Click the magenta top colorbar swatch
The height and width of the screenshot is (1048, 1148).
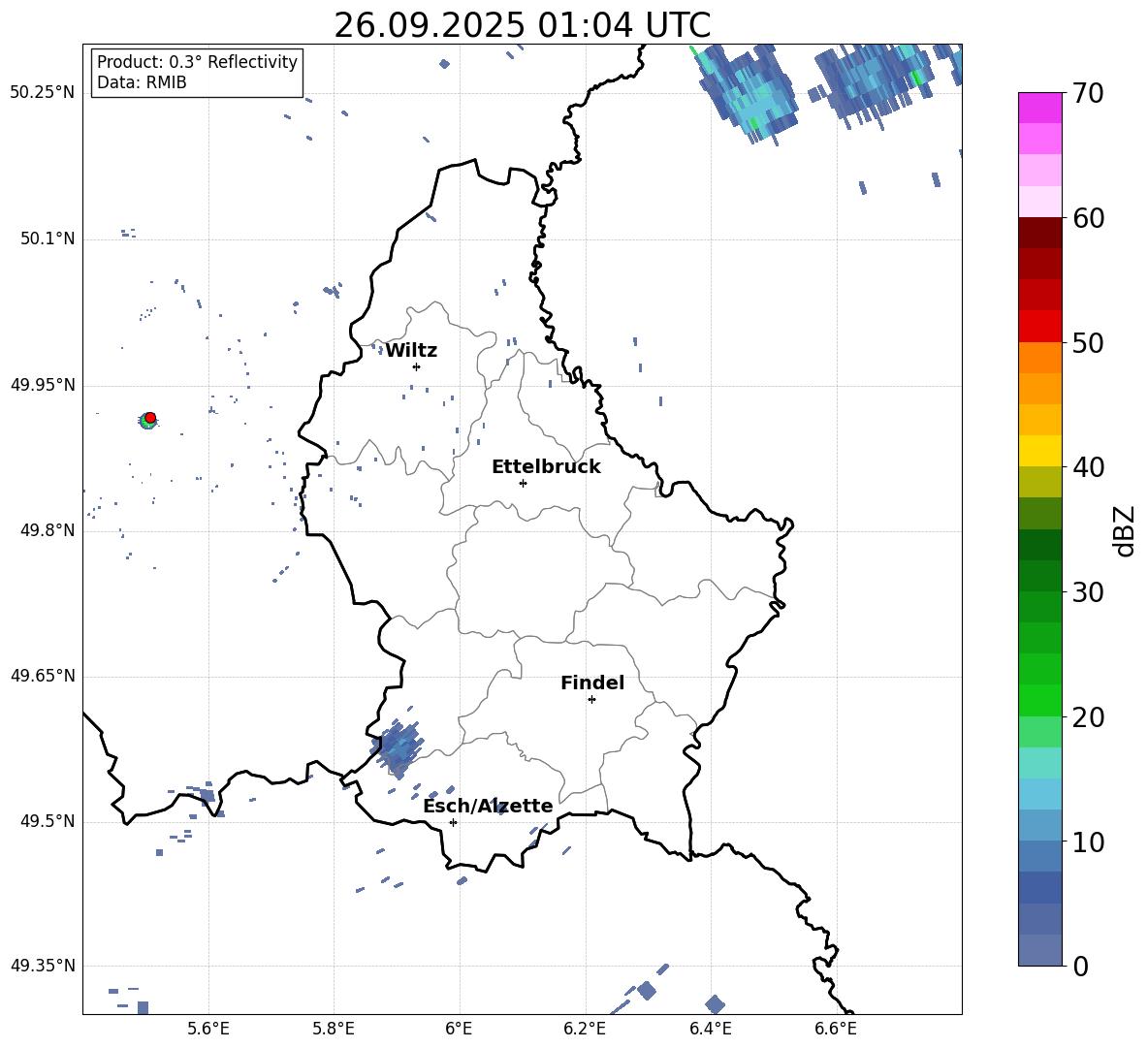[1039, 108]
